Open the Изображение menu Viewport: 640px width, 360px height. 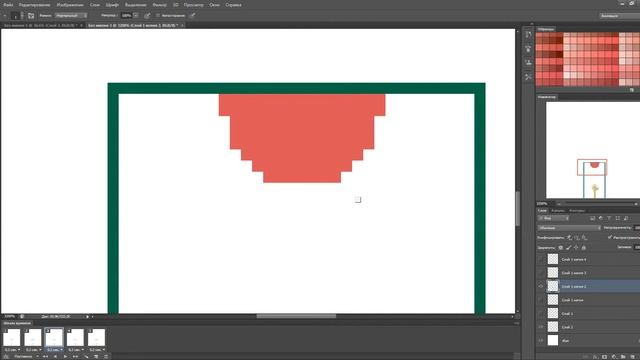click(x=70, y=5)
